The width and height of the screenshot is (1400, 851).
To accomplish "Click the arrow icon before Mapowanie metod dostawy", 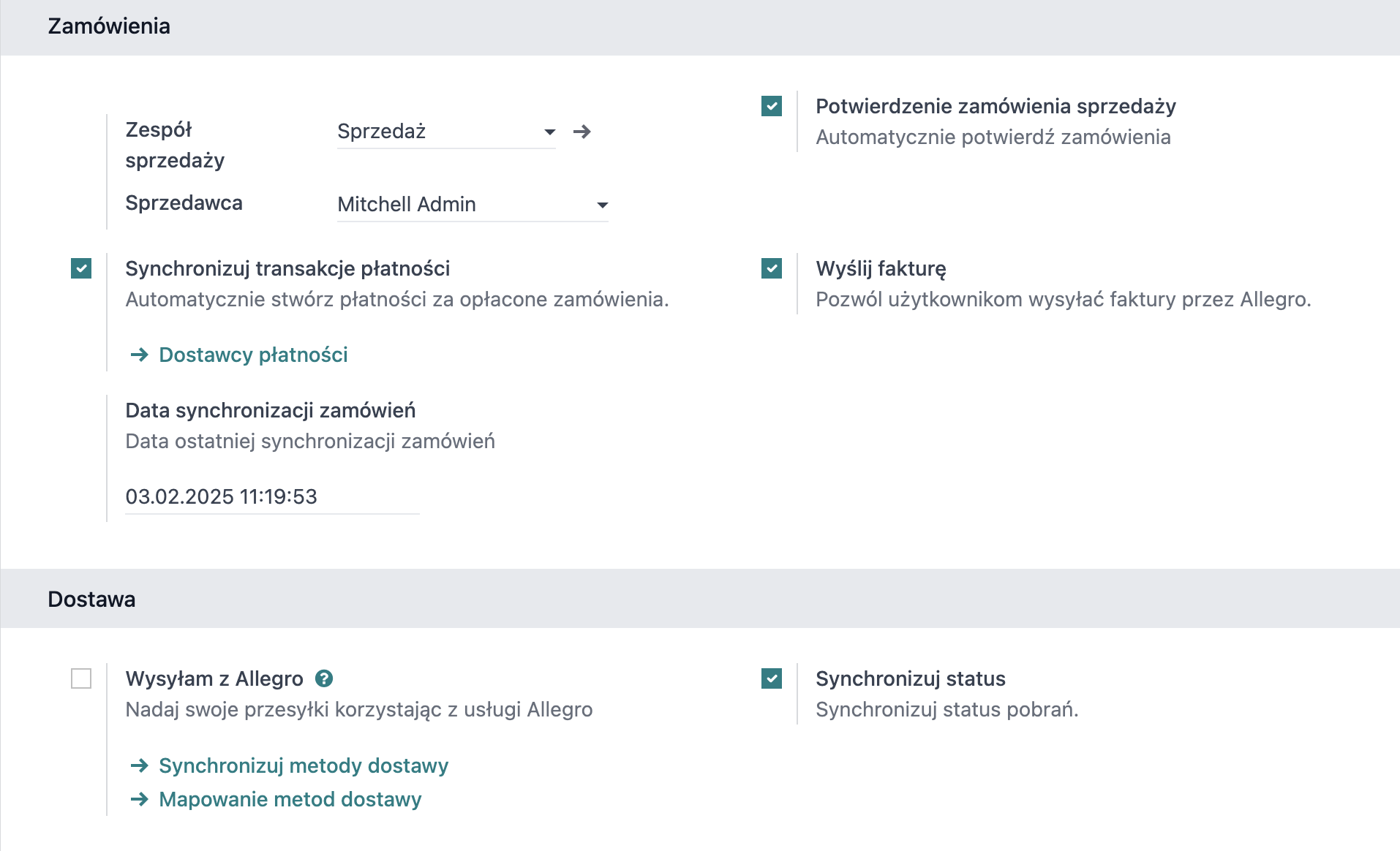I will 139,799.
